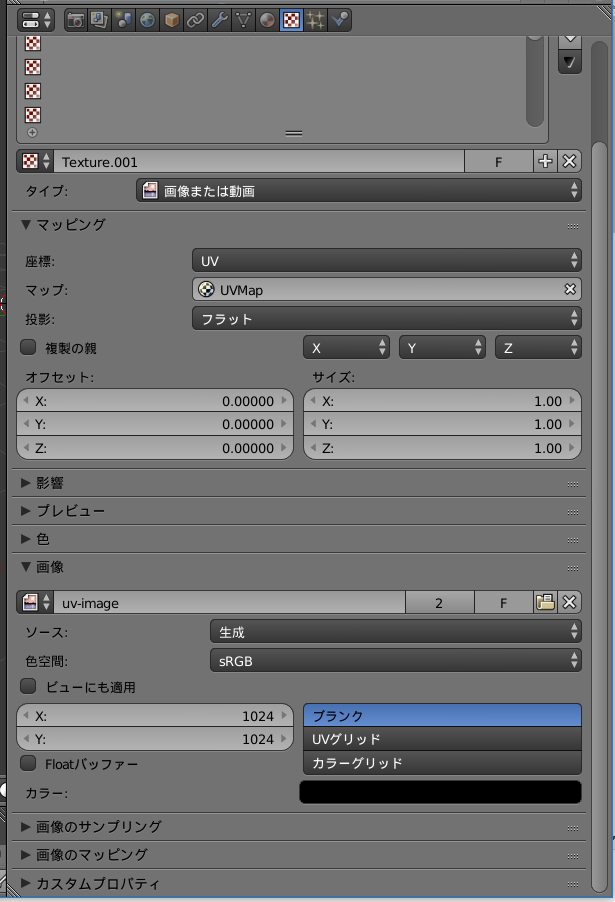Viewport: 615px width, 902px height.
Task: Switch to the Scene properties tab icon
Action: point(123,20)
